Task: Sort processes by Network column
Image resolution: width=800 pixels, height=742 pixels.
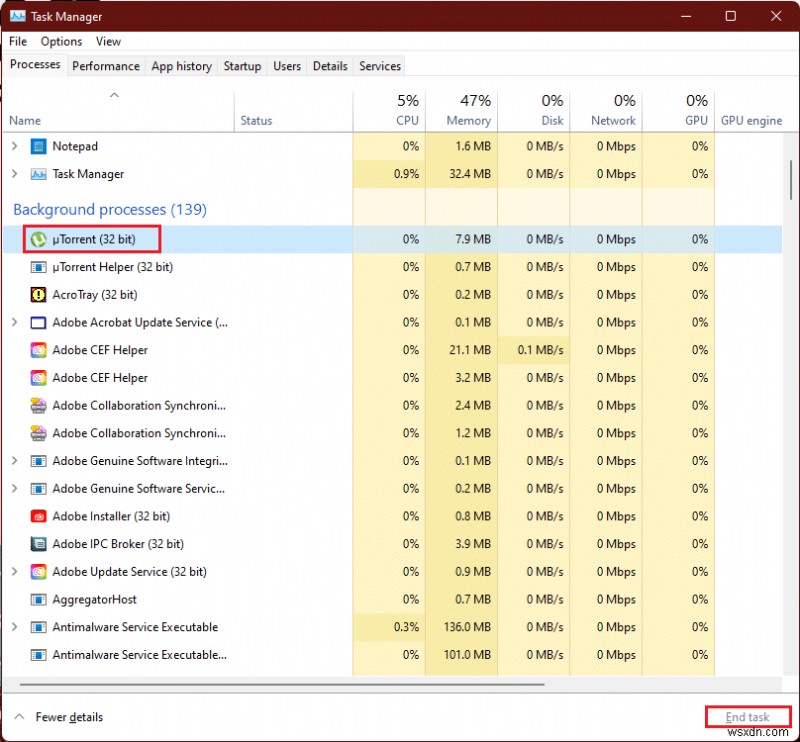Action: (606, 111)
